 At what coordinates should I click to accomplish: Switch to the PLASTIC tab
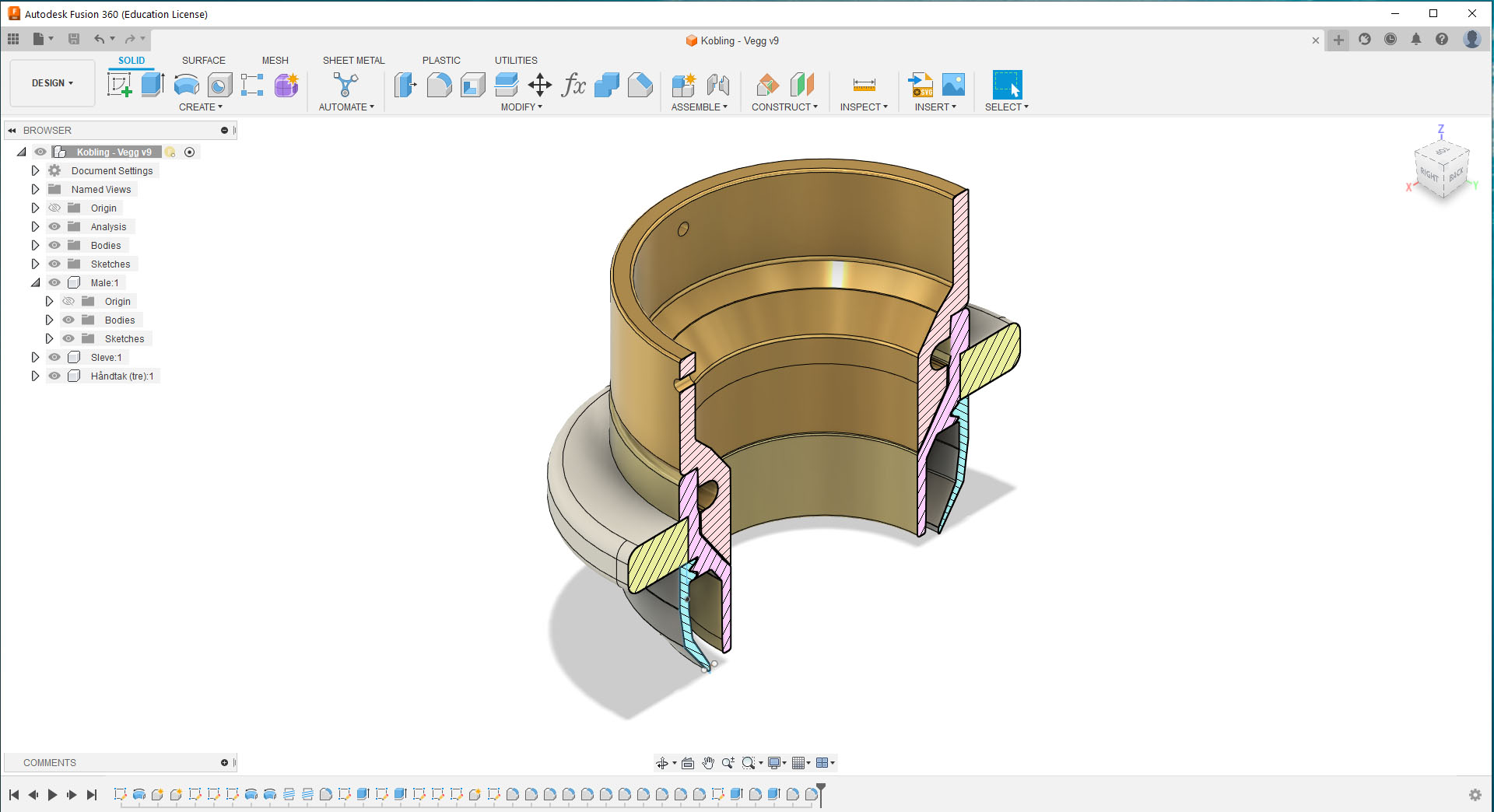click(x=441, y=61)
